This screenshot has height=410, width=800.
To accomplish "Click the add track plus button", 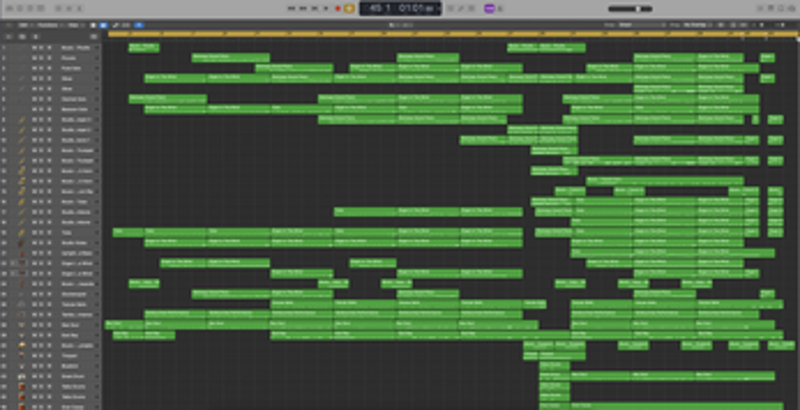I will (9, 37).
